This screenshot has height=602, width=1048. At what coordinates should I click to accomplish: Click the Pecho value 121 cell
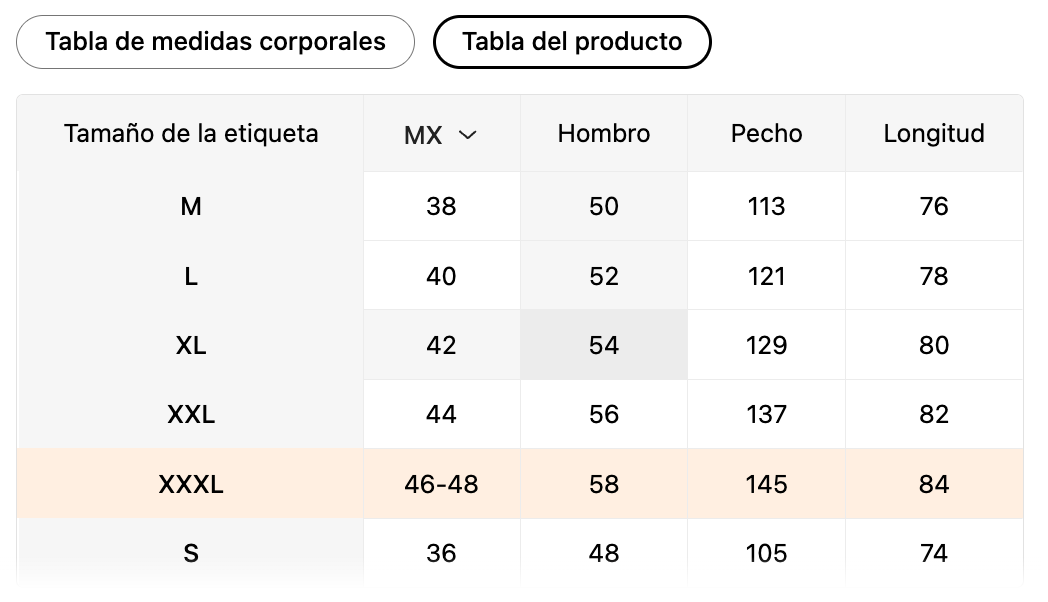pos(766,276)
